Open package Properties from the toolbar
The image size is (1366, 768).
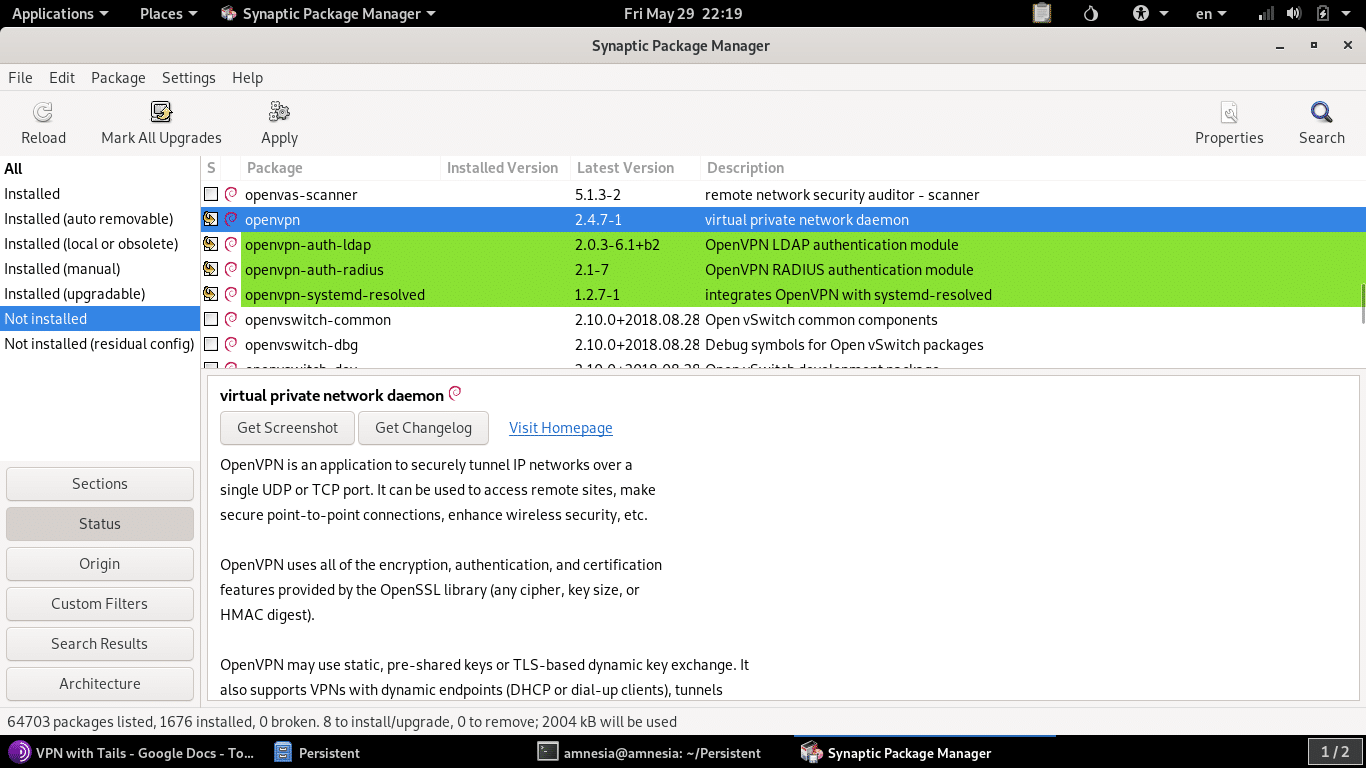click(1229, 122)
